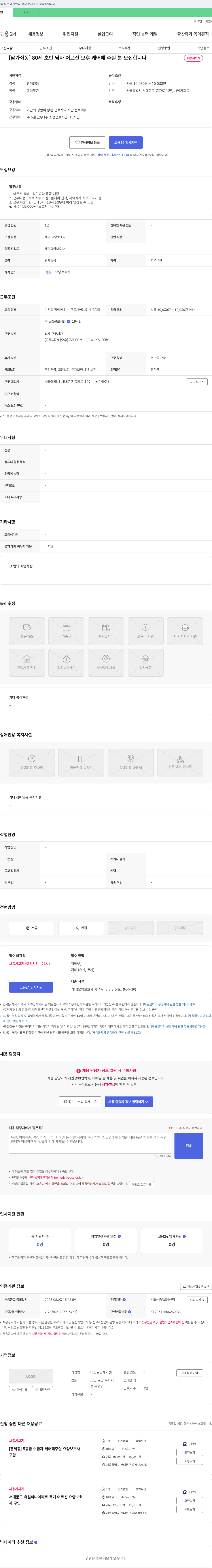Click 개인정보보호법 상세 보기 button

pyautogui.click(x=80, y=1102)
